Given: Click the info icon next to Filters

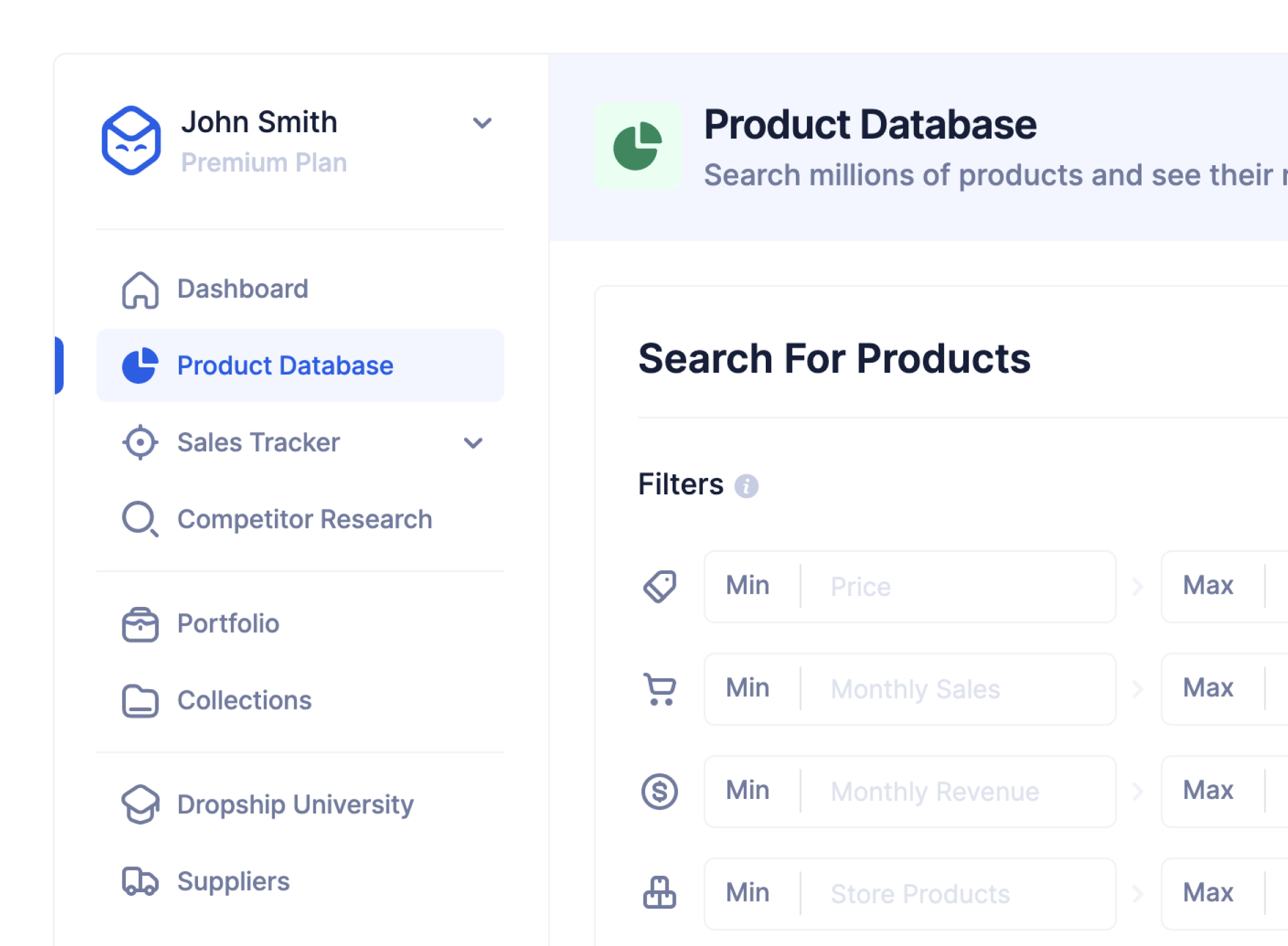Looking at the screenshot, I should pyautogui.click(x=747, y=486).
